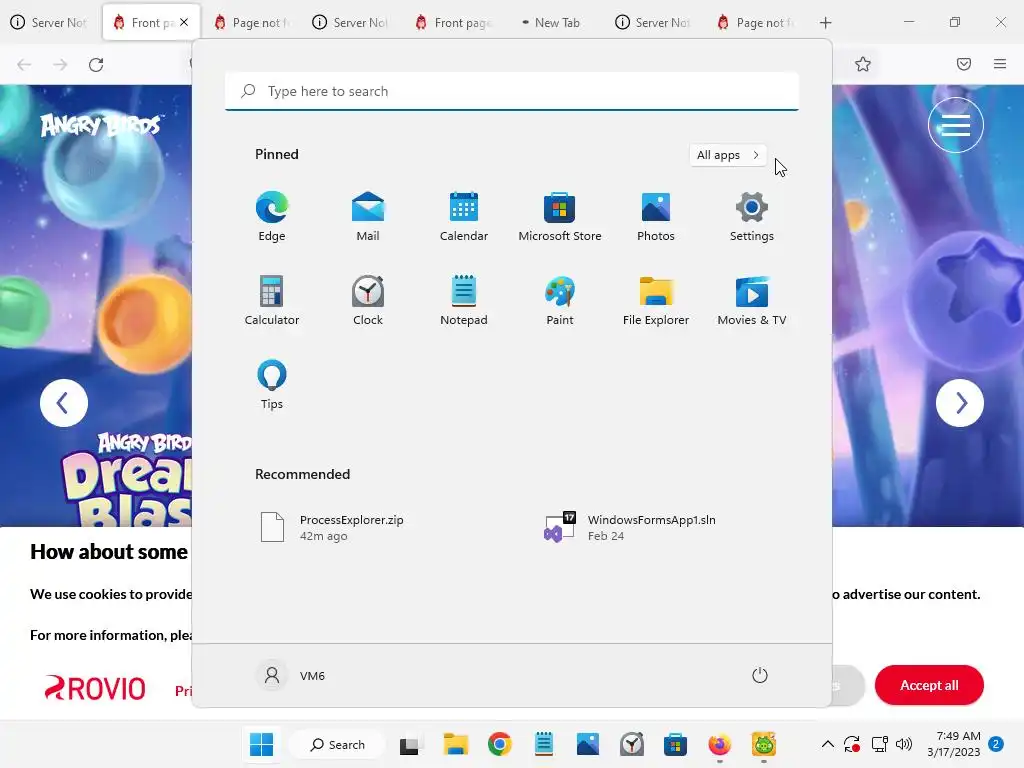1024x768 pixels.
Task: Open Microsoft Store from Start menu pinned apps
Action: click(x=560, y=217)
